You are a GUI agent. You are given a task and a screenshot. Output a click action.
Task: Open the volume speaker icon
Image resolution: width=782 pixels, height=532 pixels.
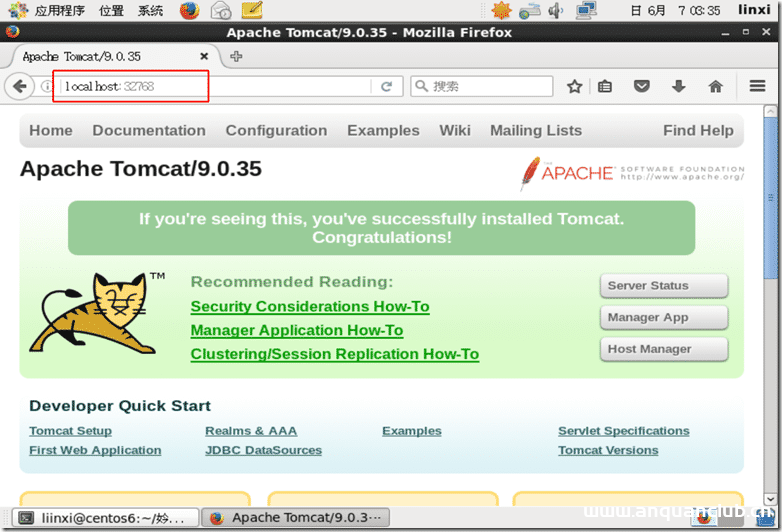pyautogui.click(x=555, y=10)
